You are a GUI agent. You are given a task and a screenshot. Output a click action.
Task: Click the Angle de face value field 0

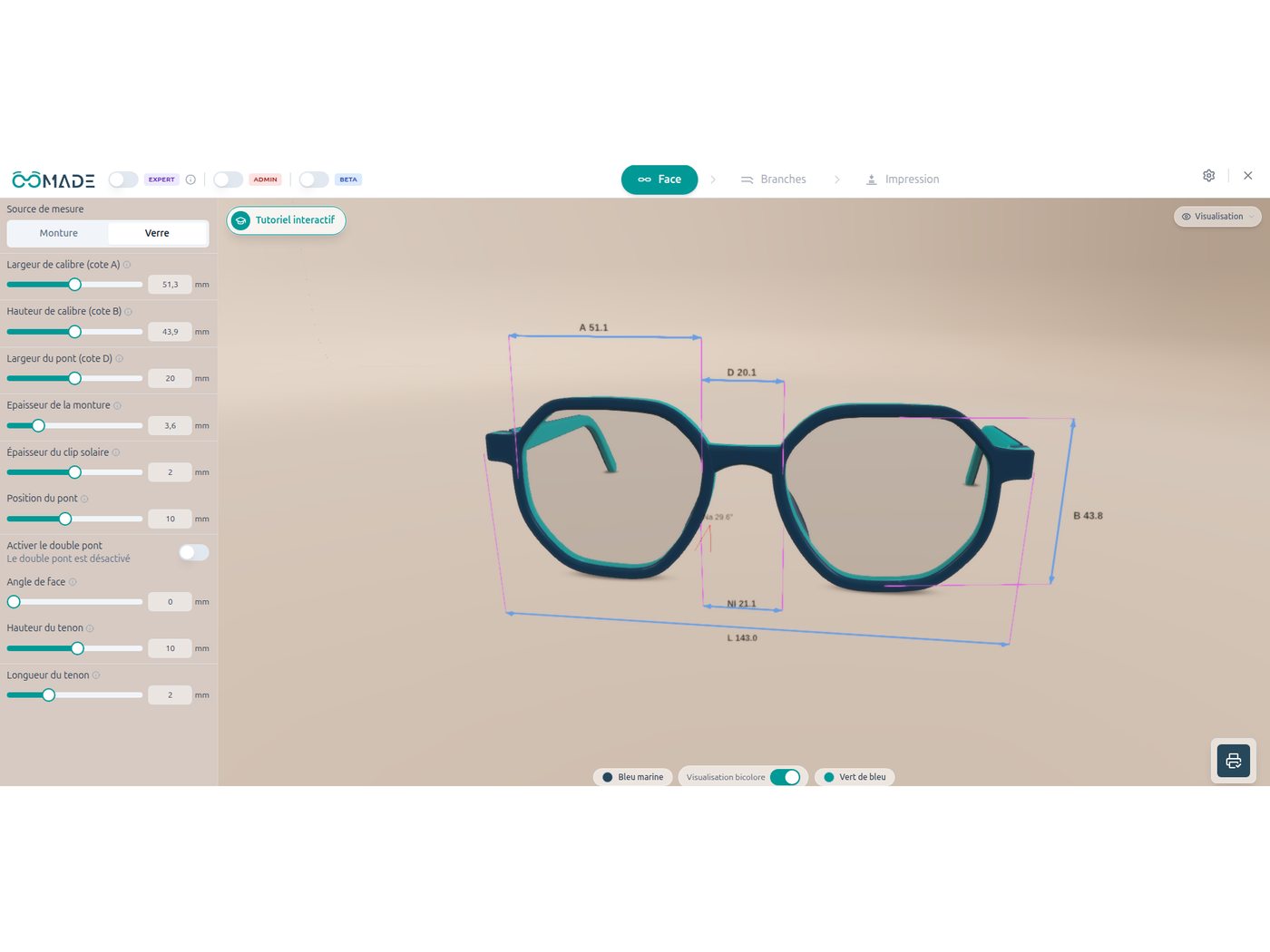tap(170, 602)
